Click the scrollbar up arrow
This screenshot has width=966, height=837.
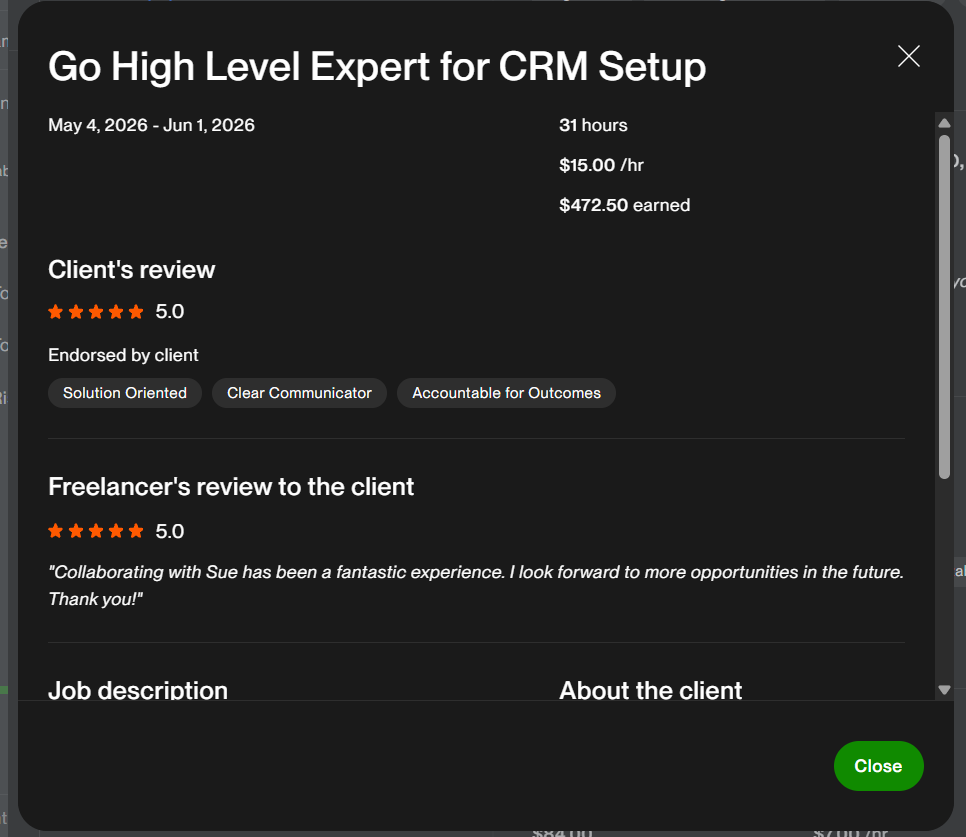click(x=944, y=123)
